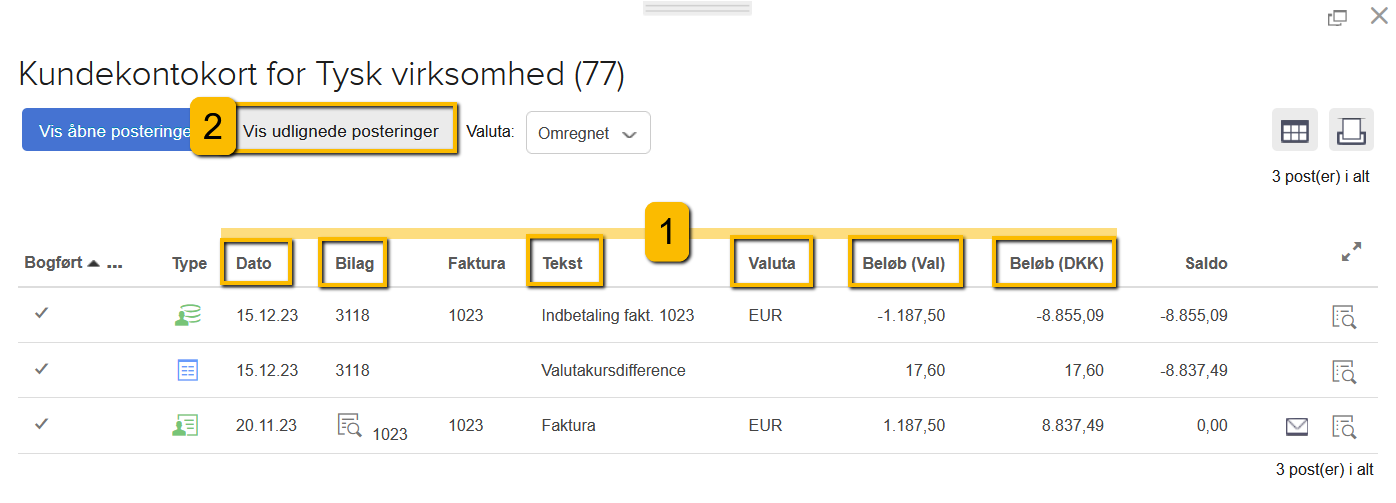The height and width of the screenshot is (503, 1396).
Task: Sort by the Bogført column header
Action: (54, 263)
